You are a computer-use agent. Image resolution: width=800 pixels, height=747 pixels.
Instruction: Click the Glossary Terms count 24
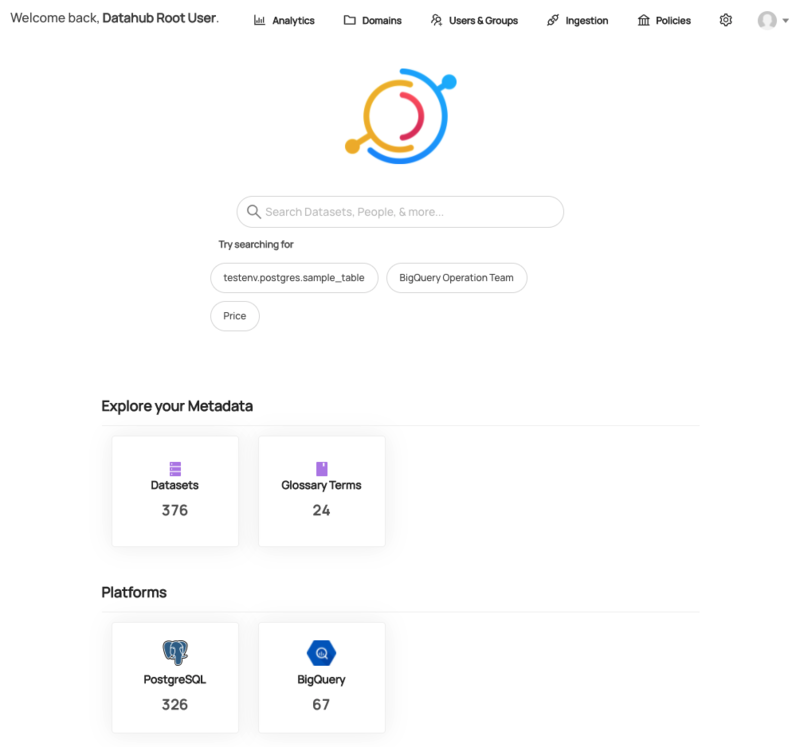pos(321,510)
